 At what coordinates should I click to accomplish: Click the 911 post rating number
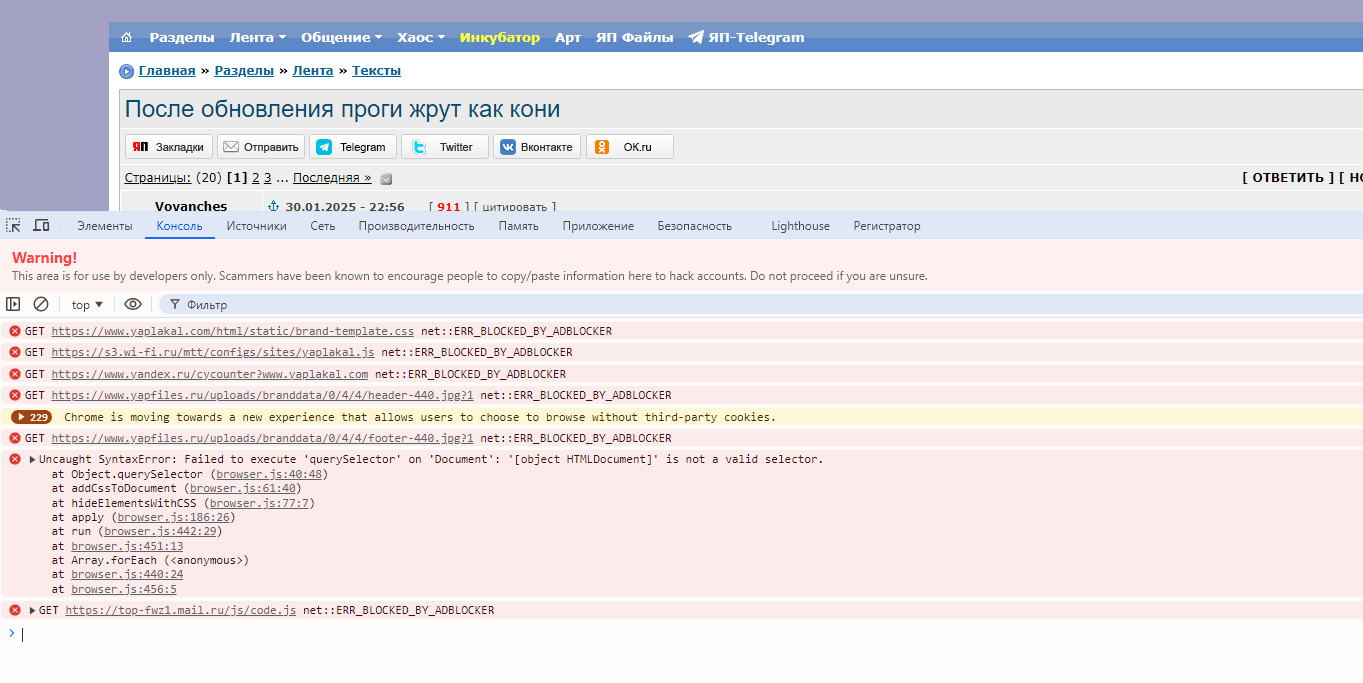pyautogui.click(x=449, y=207)
